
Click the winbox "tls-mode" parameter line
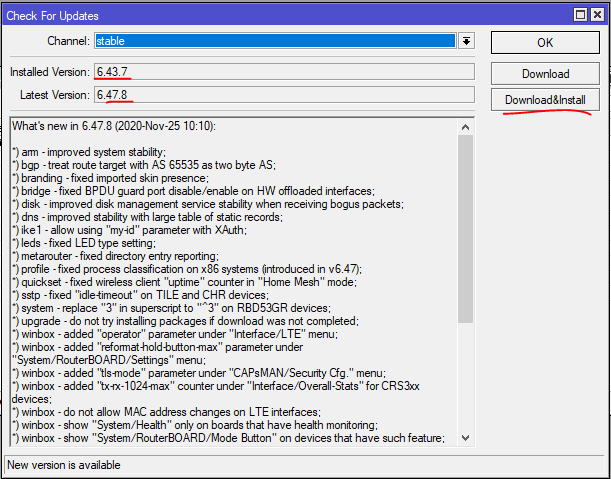(199, 373)
